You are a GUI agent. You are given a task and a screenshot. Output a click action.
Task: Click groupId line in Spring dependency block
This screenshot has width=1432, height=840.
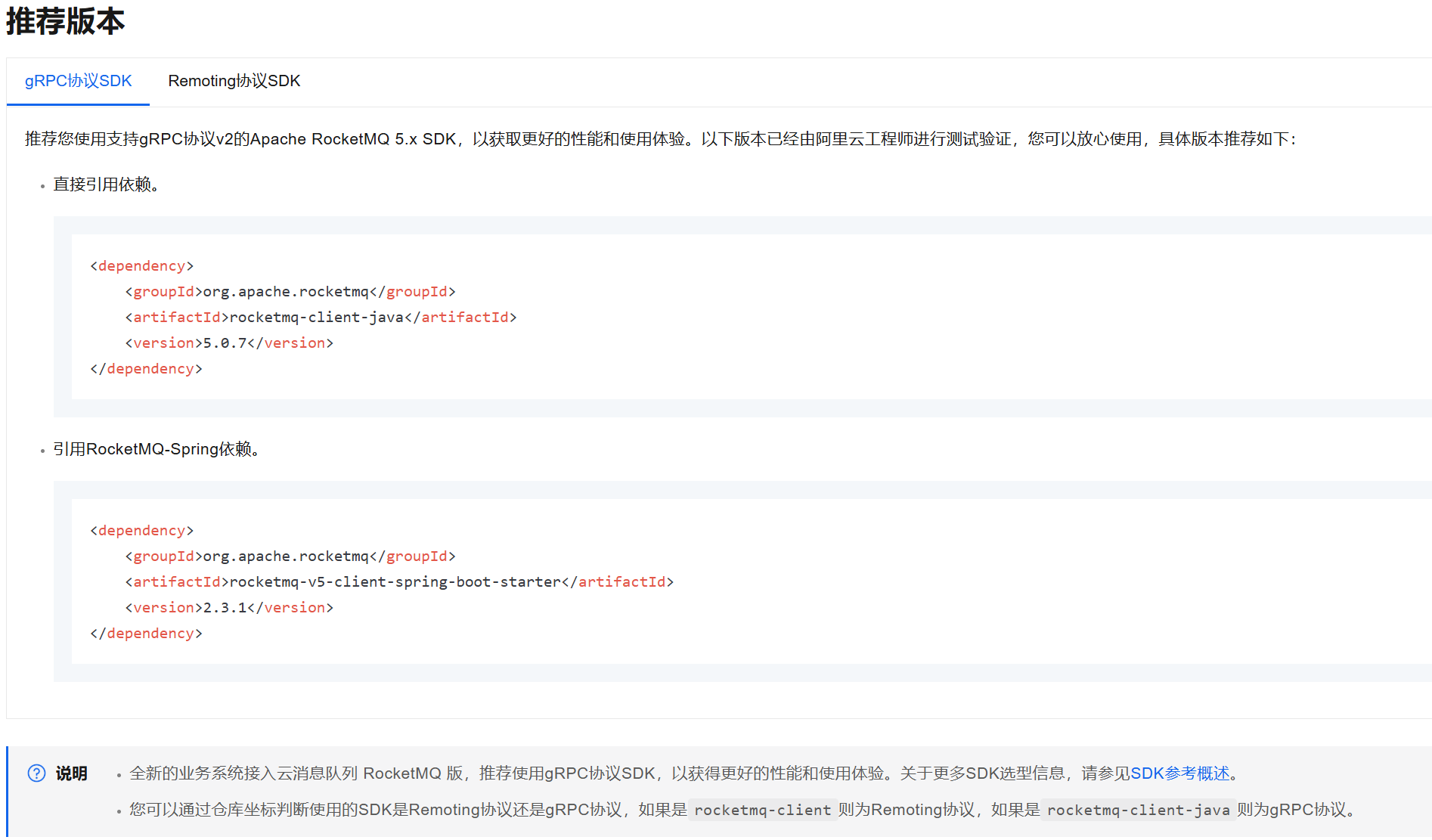point(290,556)
